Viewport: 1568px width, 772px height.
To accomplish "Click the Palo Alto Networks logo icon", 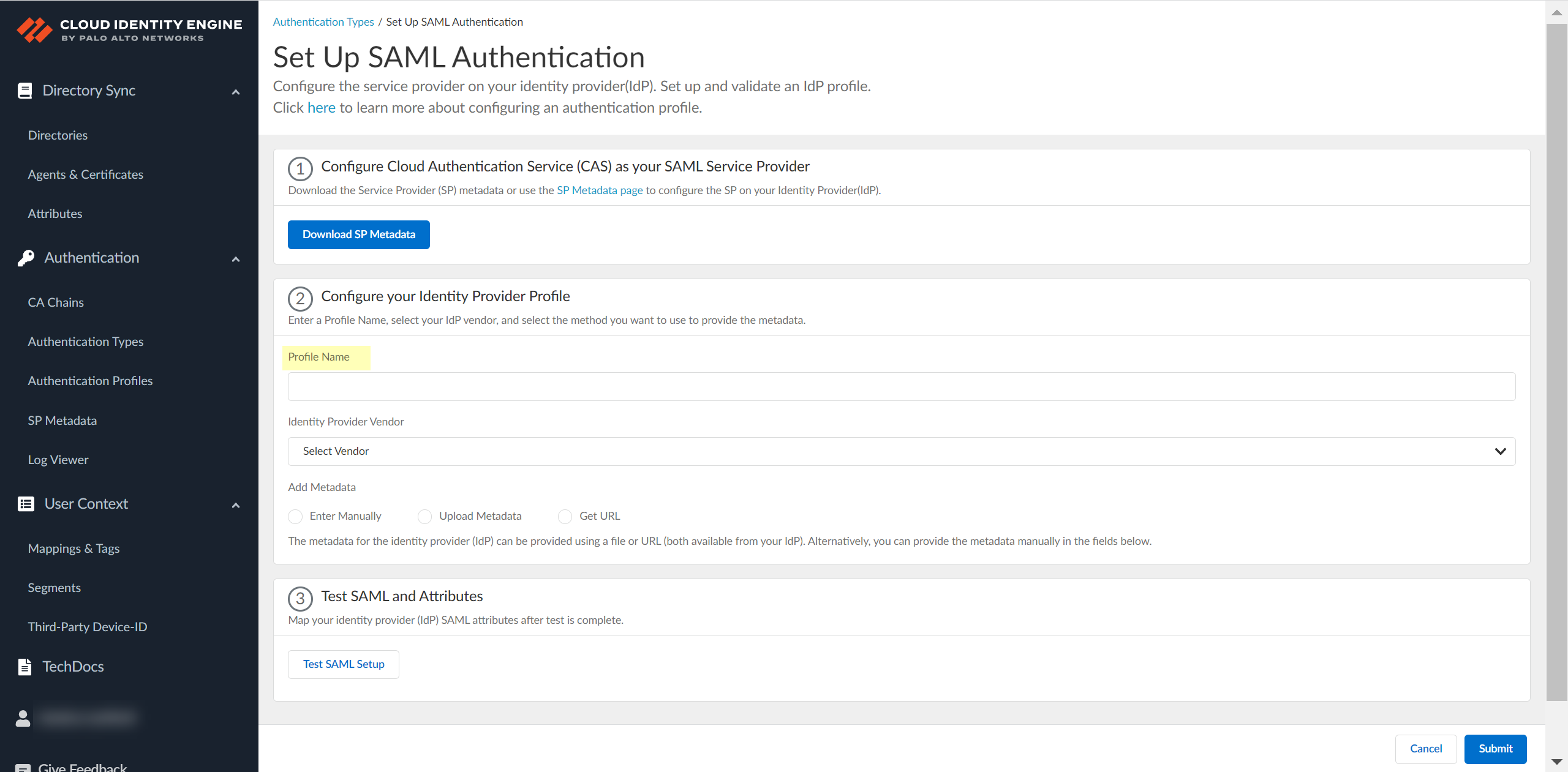I will 34,30.
